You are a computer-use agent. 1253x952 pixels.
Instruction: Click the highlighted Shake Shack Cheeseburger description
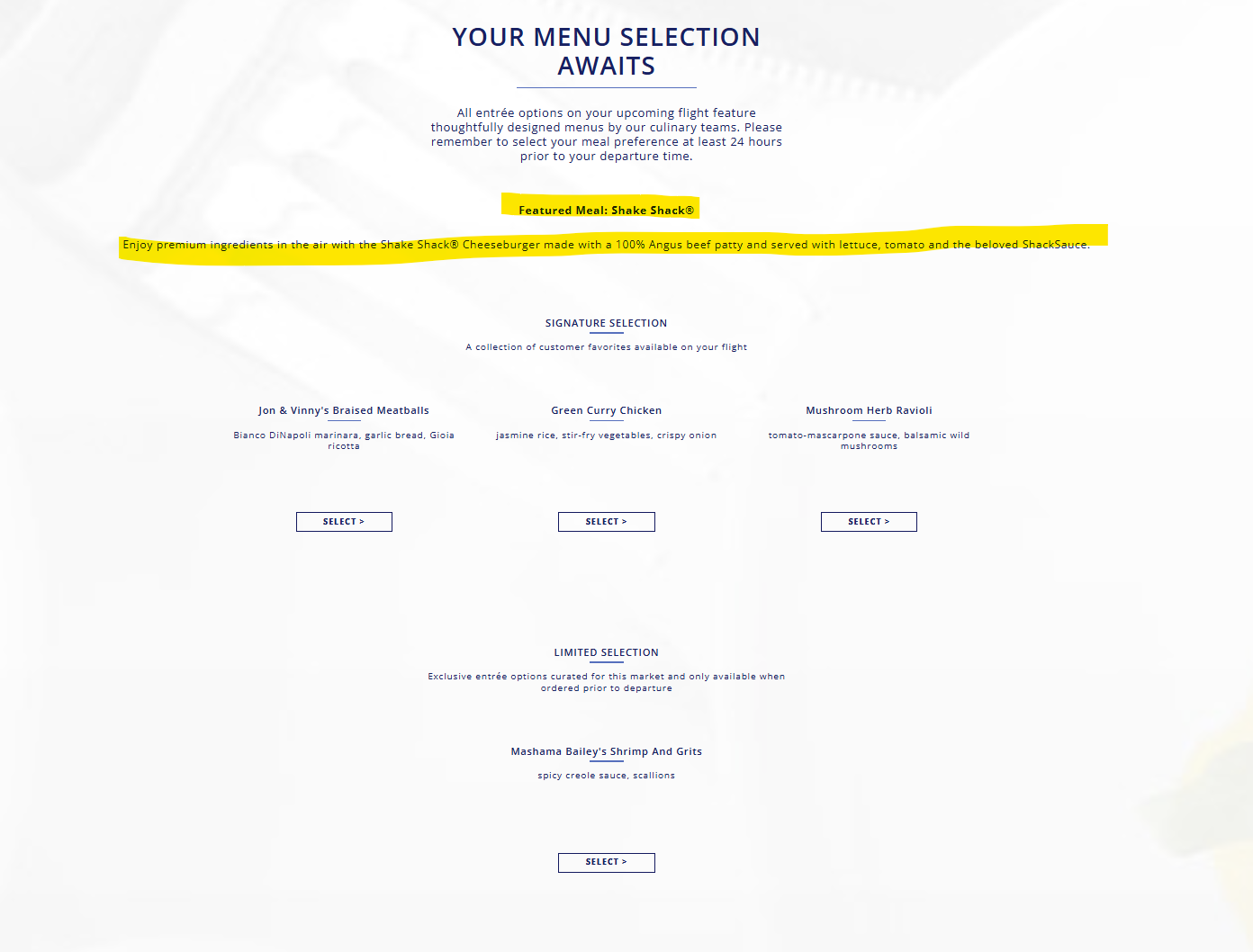(x=606, y=245)
